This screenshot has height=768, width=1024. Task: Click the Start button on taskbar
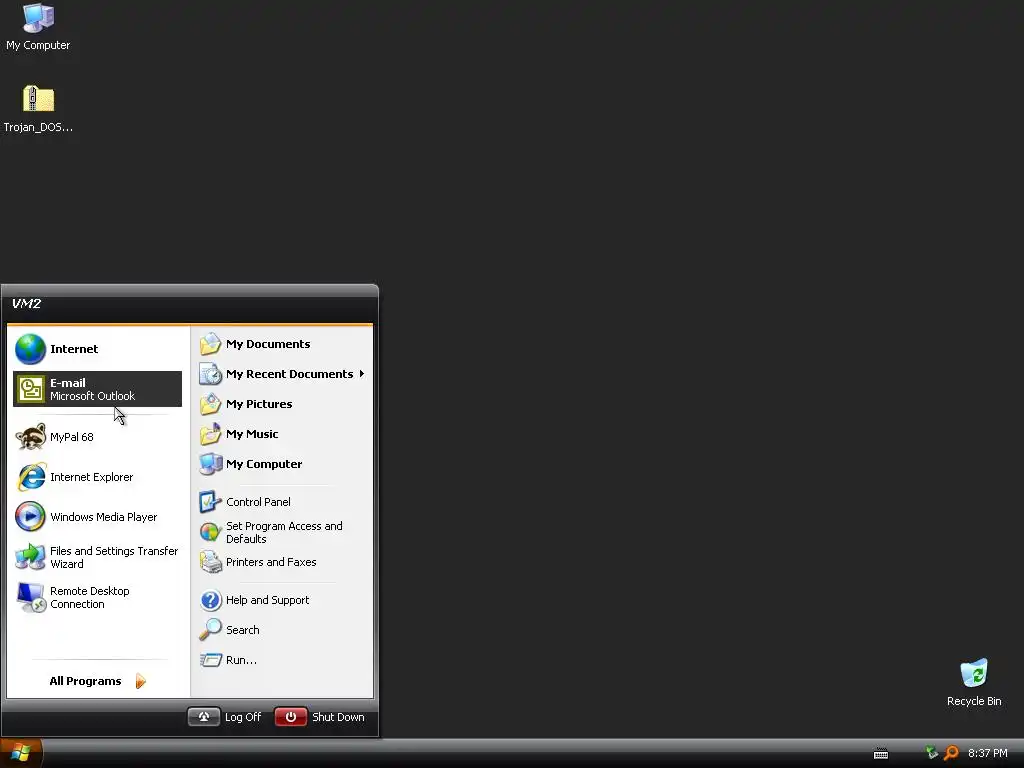[x=21, y=753]
